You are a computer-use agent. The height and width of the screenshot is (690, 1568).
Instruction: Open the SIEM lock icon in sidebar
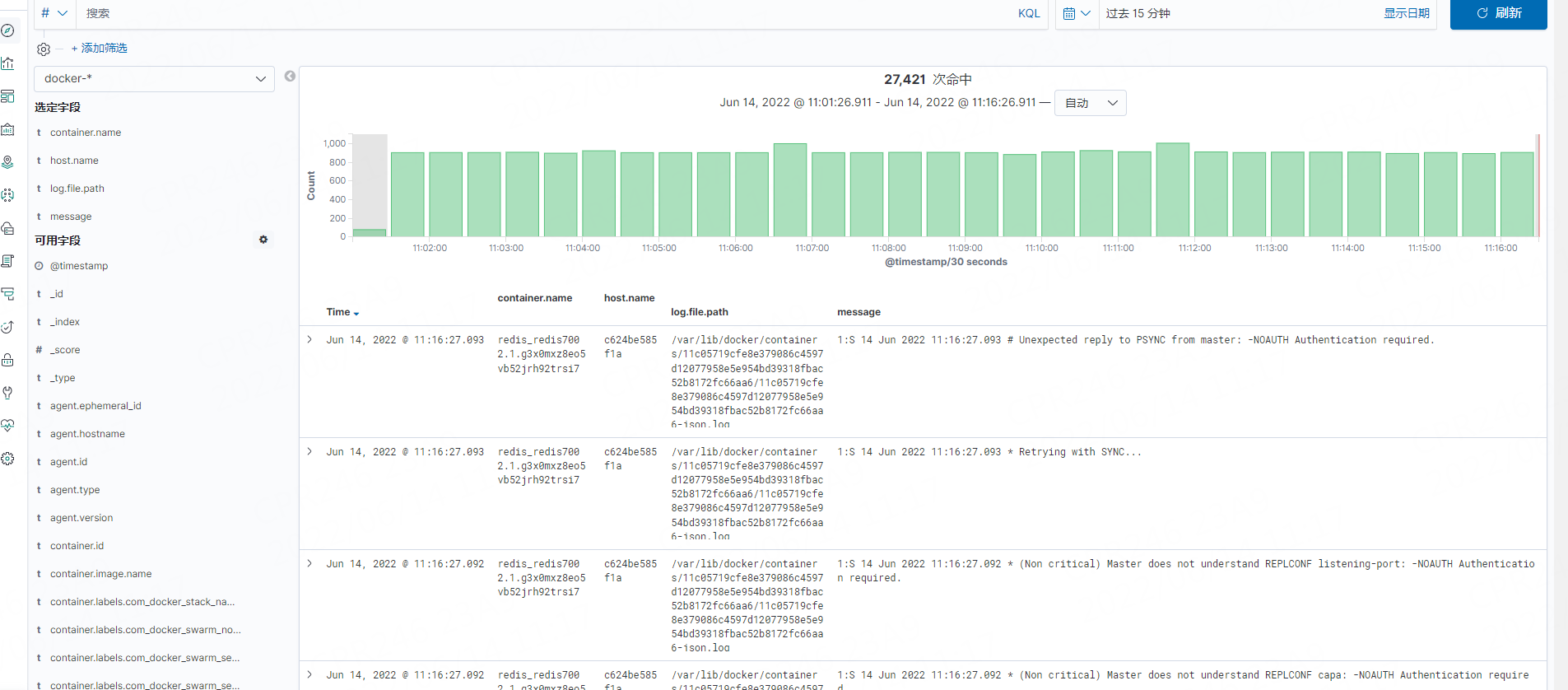point(7,360)
